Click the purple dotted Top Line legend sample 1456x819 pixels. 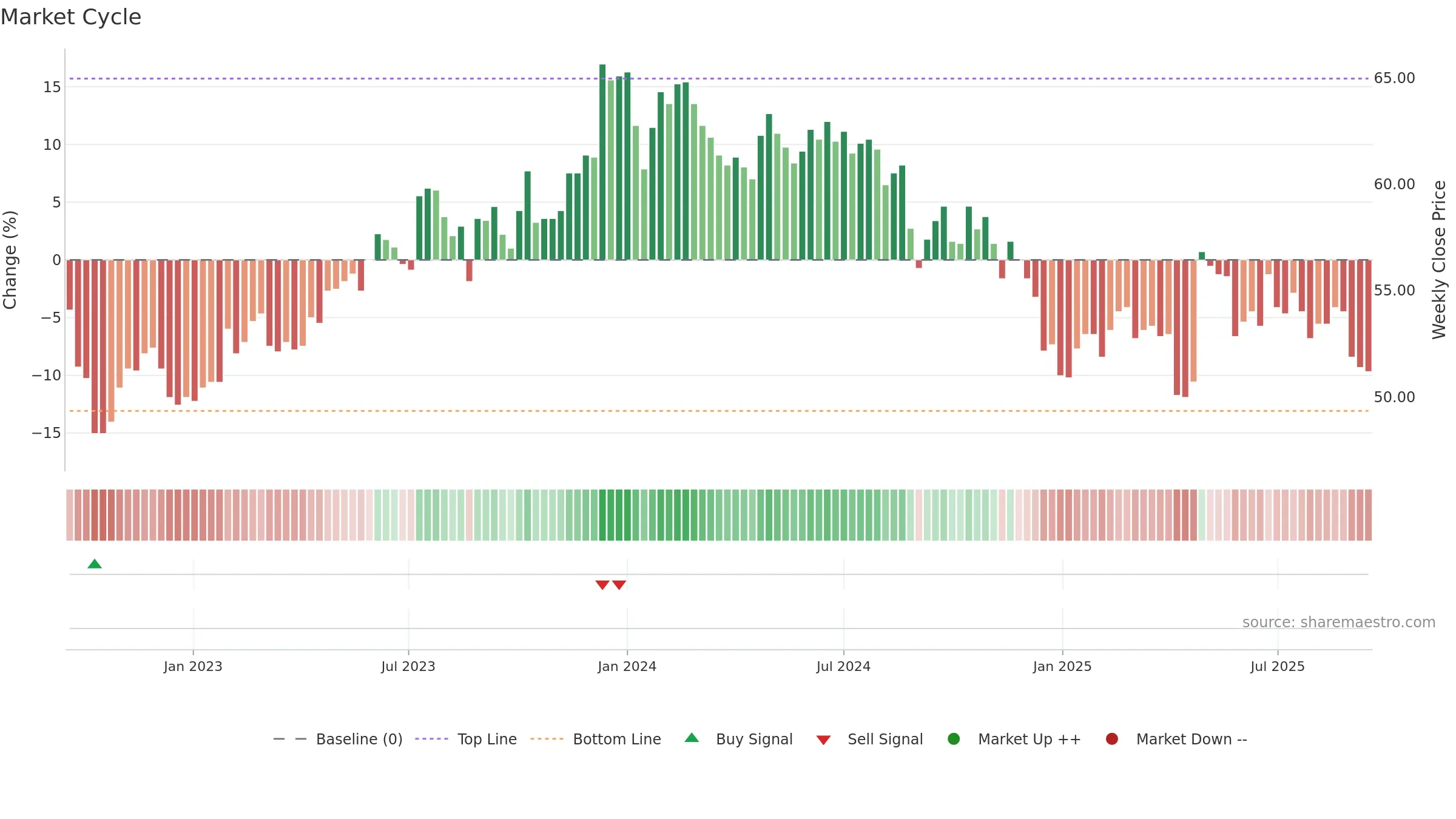(431, 739)
